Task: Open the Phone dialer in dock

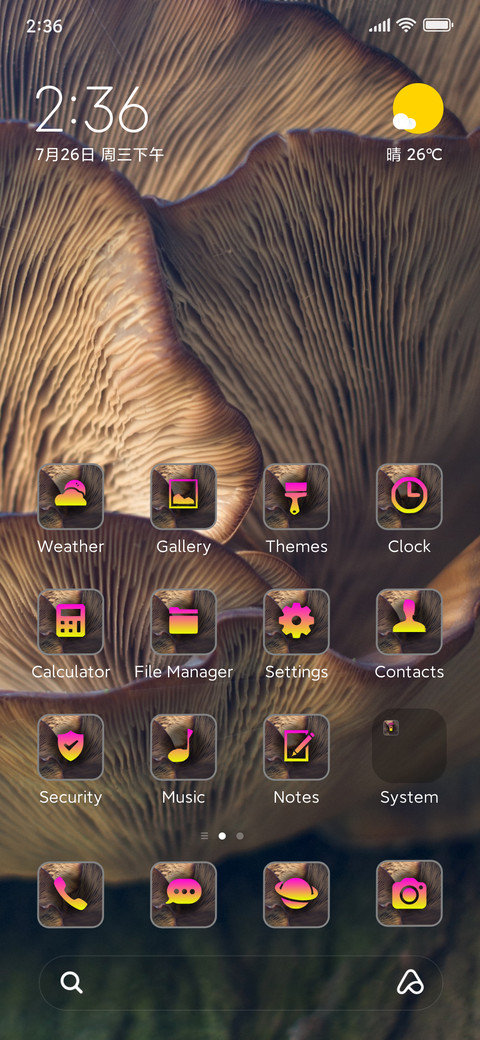Action: tap(71, 894)
